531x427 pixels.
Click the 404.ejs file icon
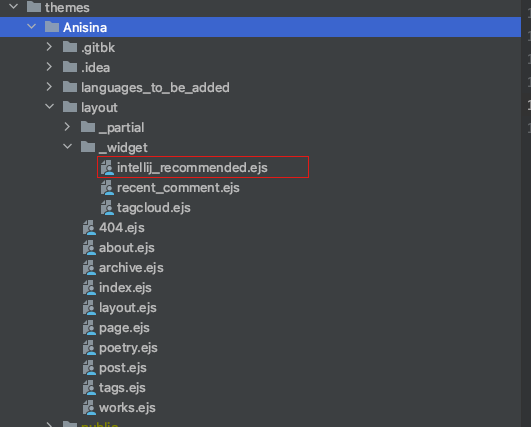(x=89, y=228)
